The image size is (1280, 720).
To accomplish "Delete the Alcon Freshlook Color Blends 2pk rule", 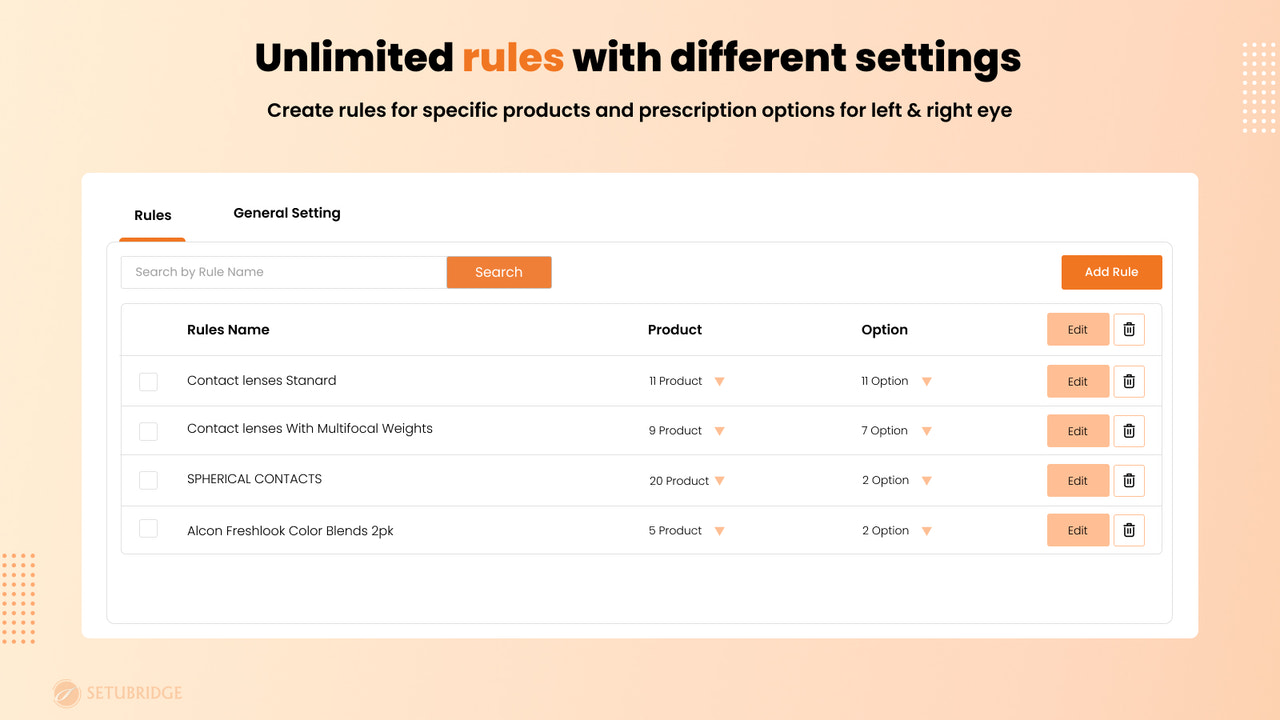I will 1129,530.
